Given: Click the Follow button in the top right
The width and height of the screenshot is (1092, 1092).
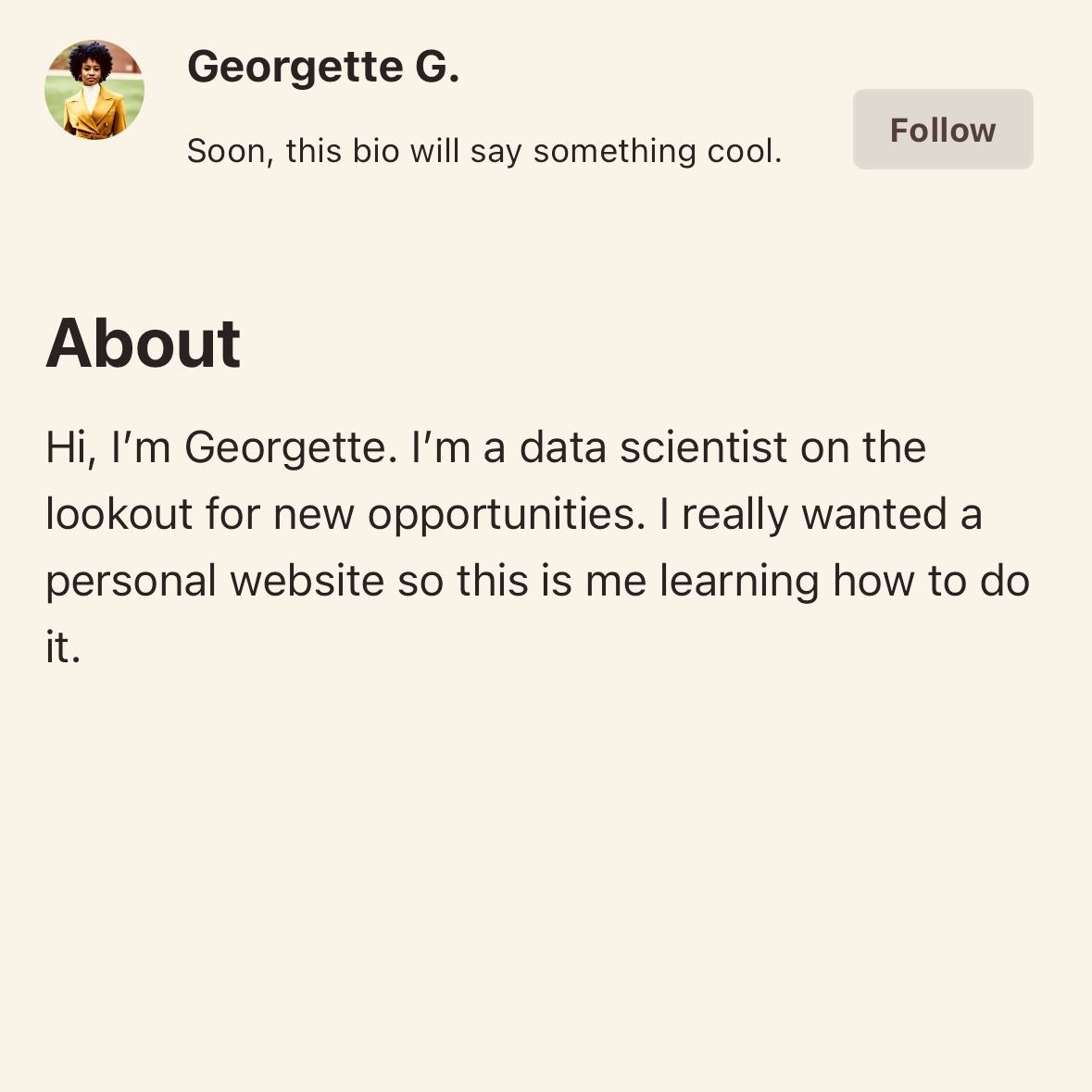Looking at the screenshot, I should click(942, 129).
